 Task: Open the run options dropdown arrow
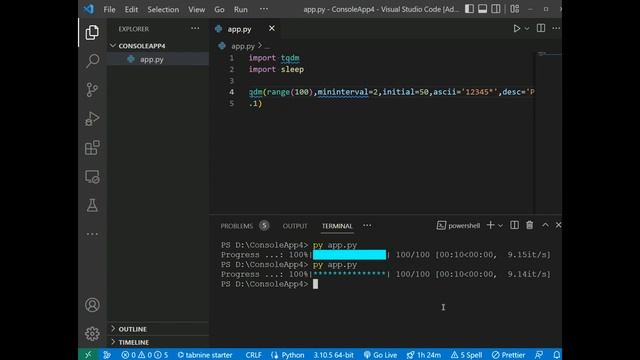coord(527,29)
